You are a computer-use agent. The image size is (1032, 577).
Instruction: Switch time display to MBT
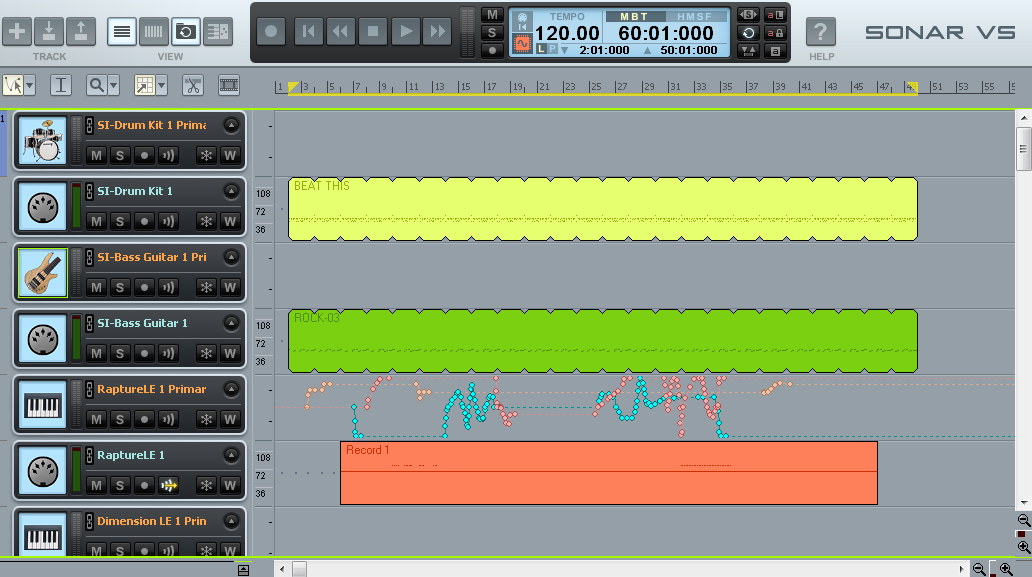pyautogui.click(x=634, y=16)
